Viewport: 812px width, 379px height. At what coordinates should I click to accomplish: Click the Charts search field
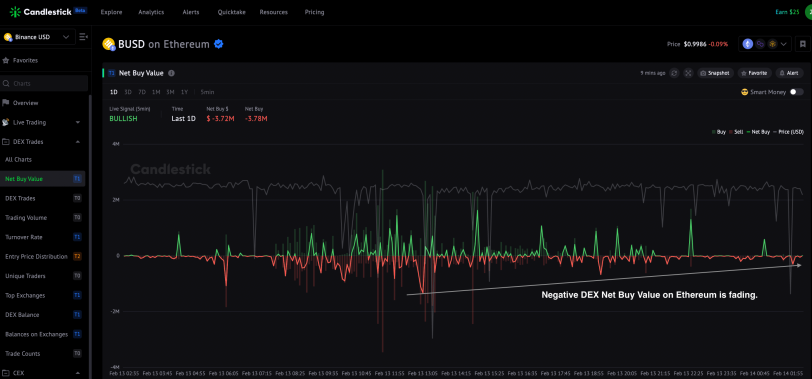[x=44, y=83]
